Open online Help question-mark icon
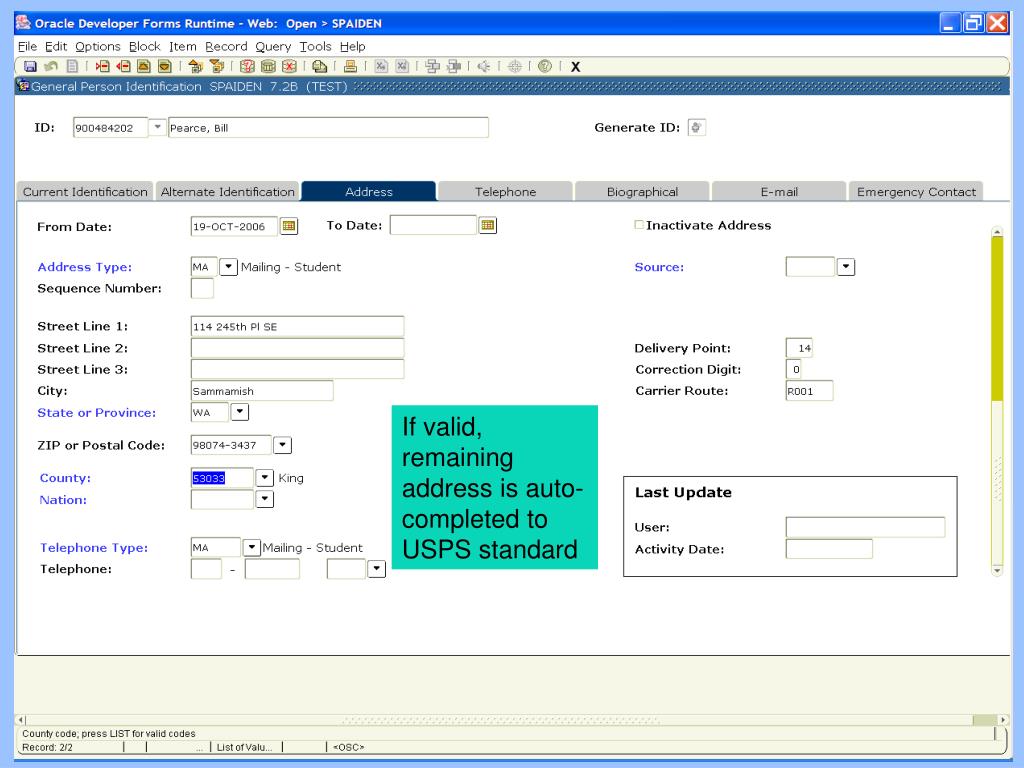1024x768 pixels. coord(545,66)
